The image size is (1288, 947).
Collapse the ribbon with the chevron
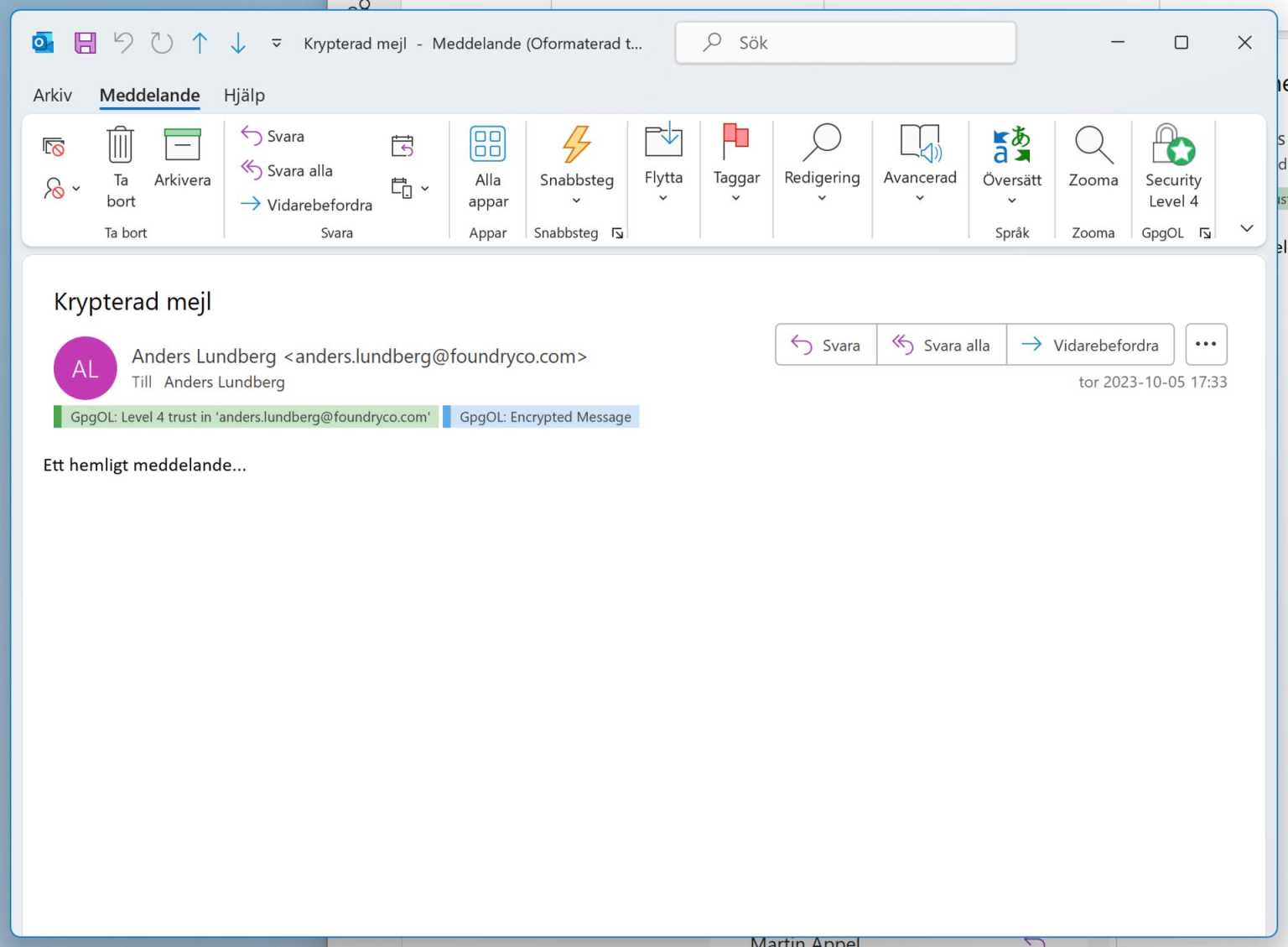pyautogui.click(x=1247, y=227)
